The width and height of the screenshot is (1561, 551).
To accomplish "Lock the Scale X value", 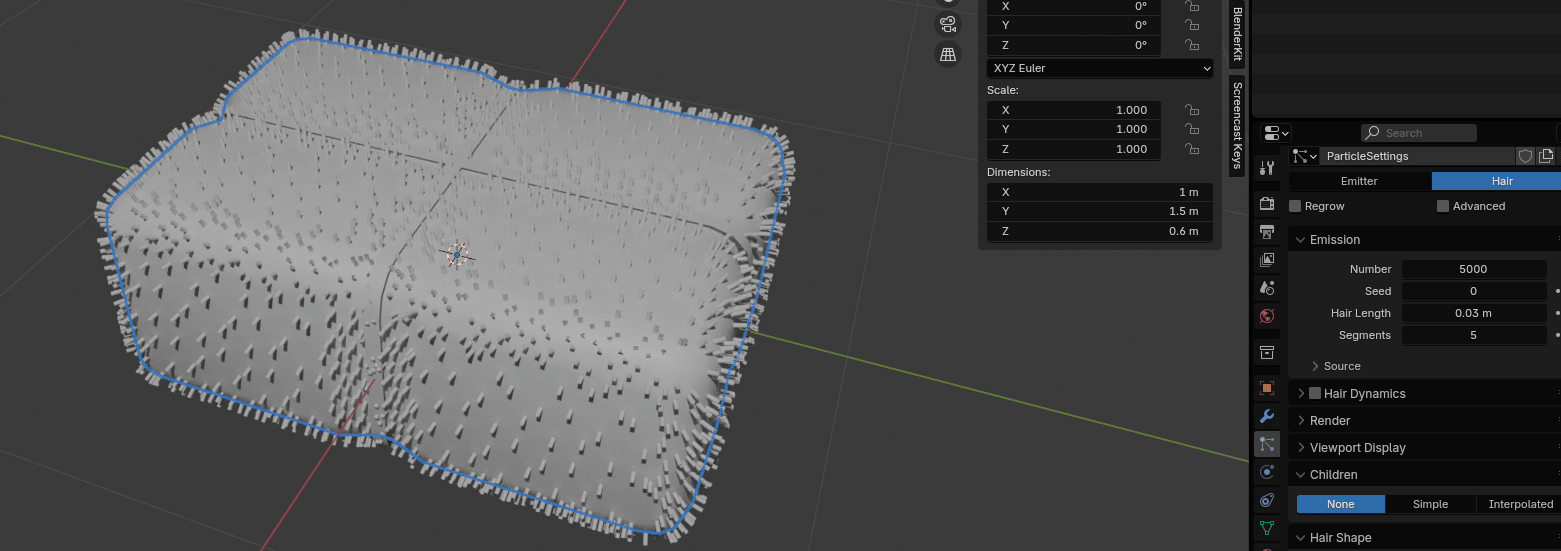I will (1191, 110).
